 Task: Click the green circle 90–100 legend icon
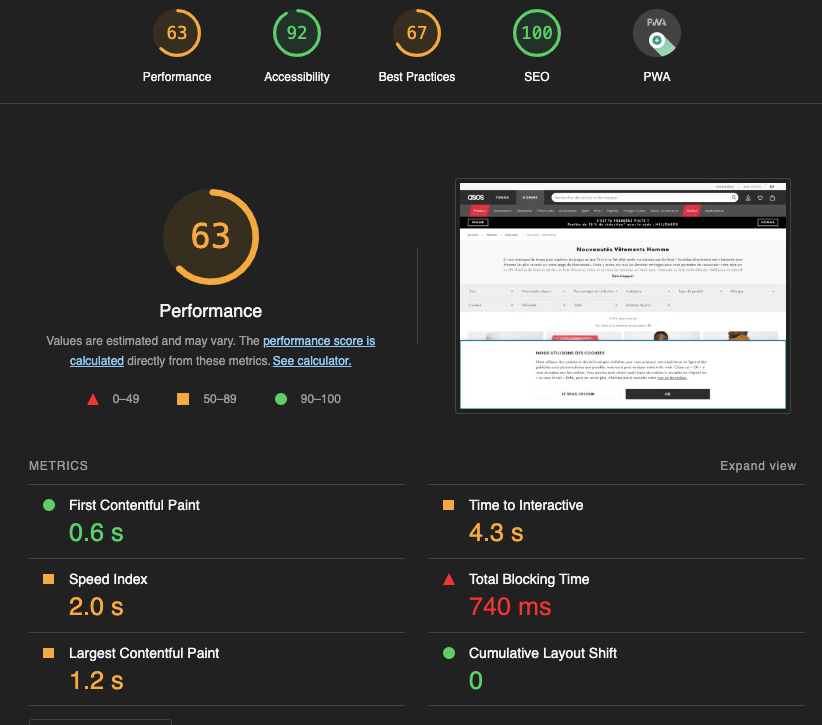click(x=281, y=399)
